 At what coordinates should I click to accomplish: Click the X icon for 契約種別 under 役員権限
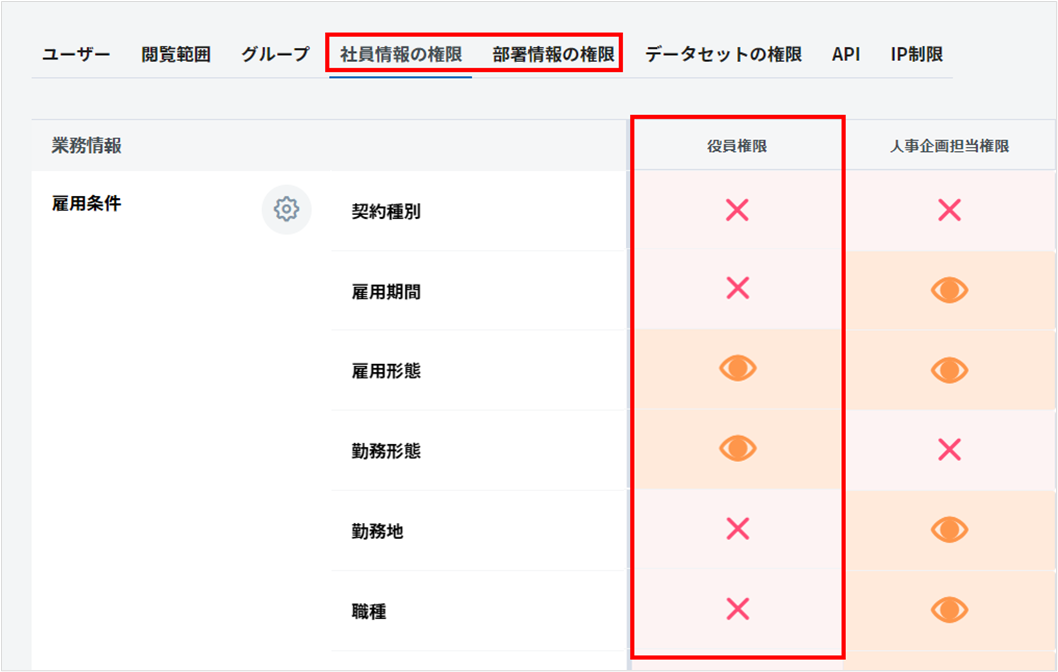coord(738,210)
